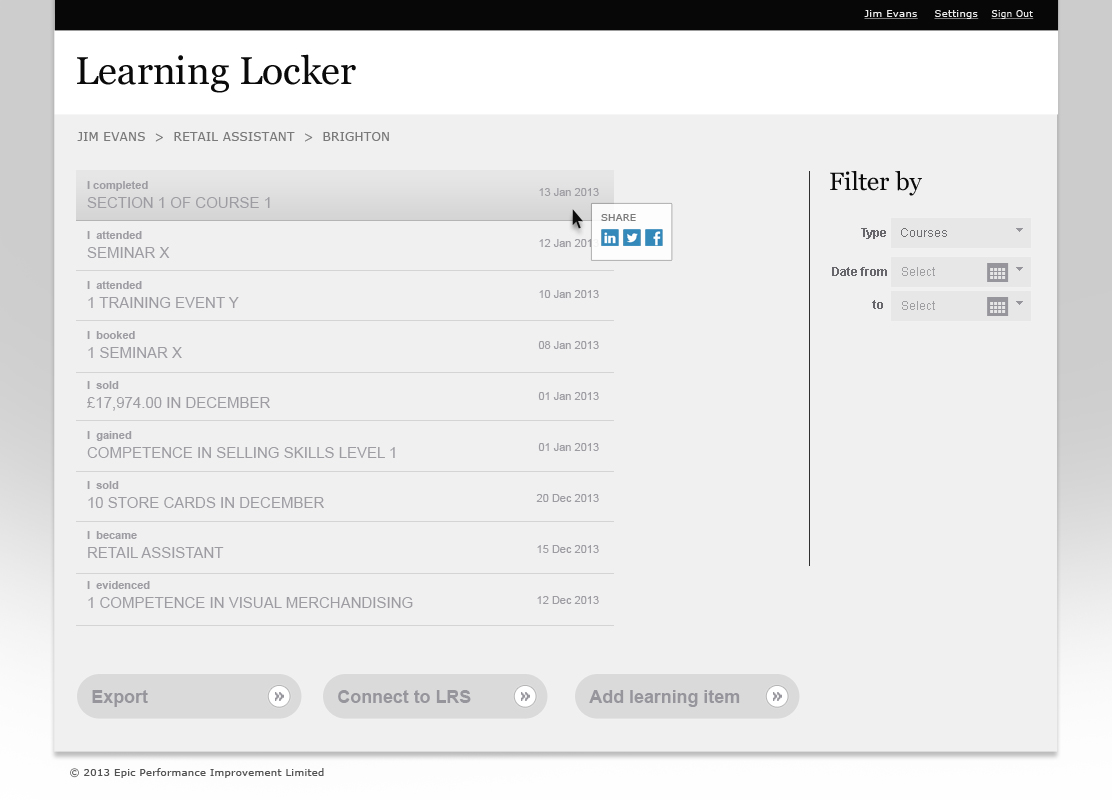Screen dimensions: 1112x800
Task: Open the Type filter dropdown showing Courses
Action: point(960,232)
